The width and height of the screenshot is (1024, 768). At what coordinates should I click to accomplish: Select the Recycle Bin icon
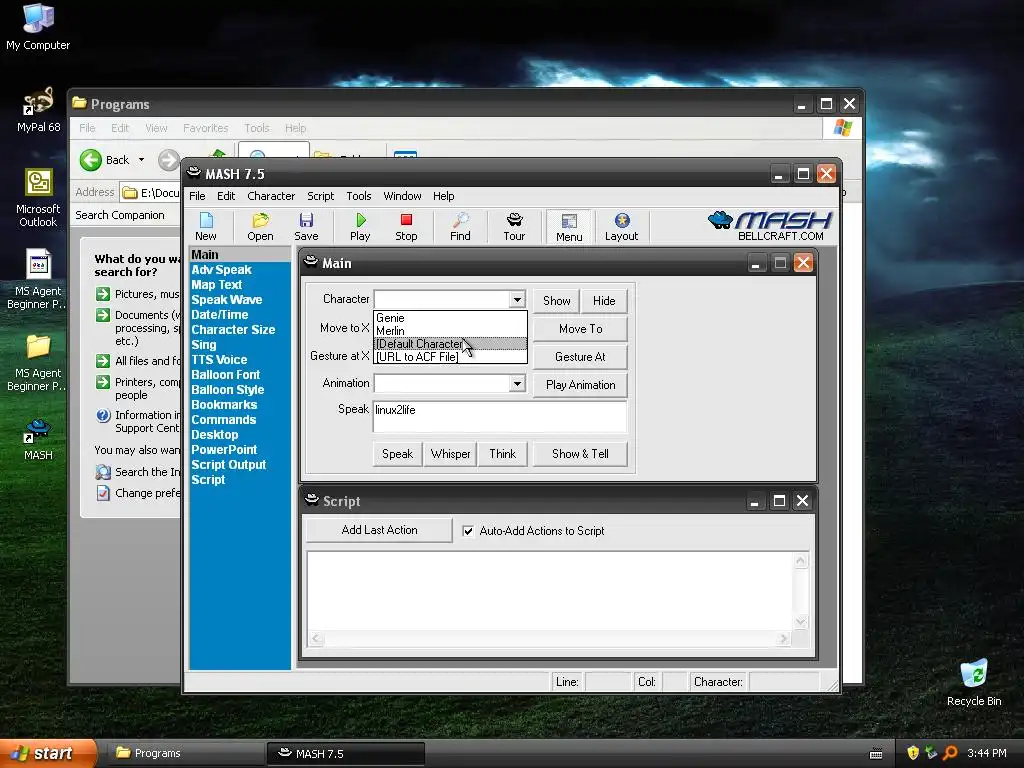coord(974,682)
